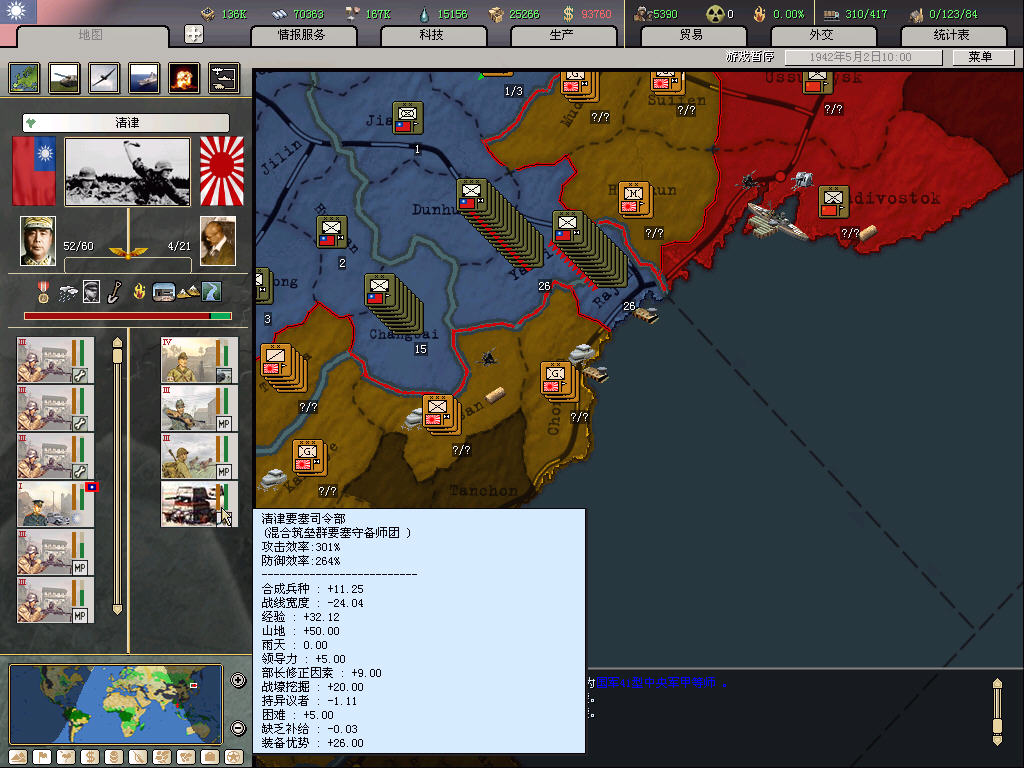The width and height of the screenshot is (1024, 768).
Task: Switch to the dollar-sign economic map mode
Action: click(x=89, y=757)
